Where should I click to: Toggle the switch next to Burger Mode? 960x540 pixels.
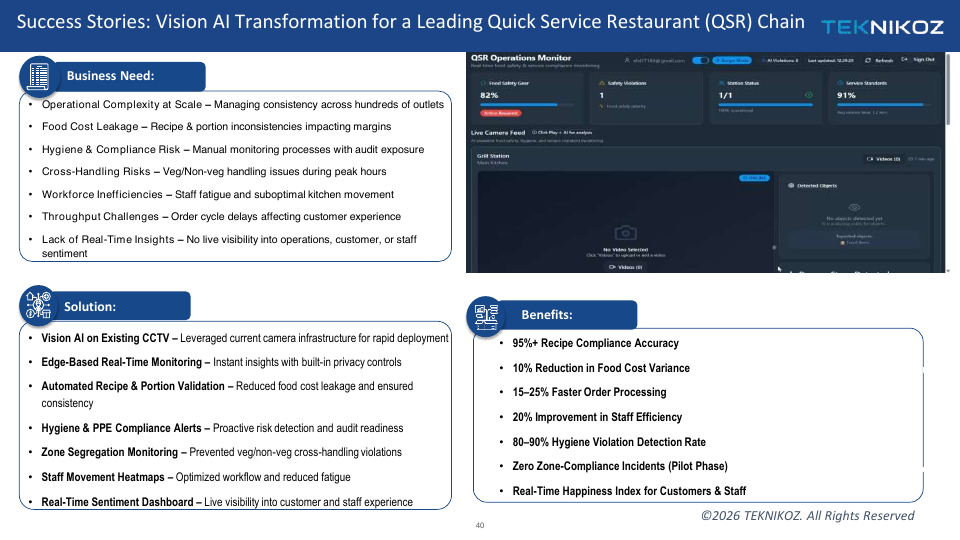700,61
